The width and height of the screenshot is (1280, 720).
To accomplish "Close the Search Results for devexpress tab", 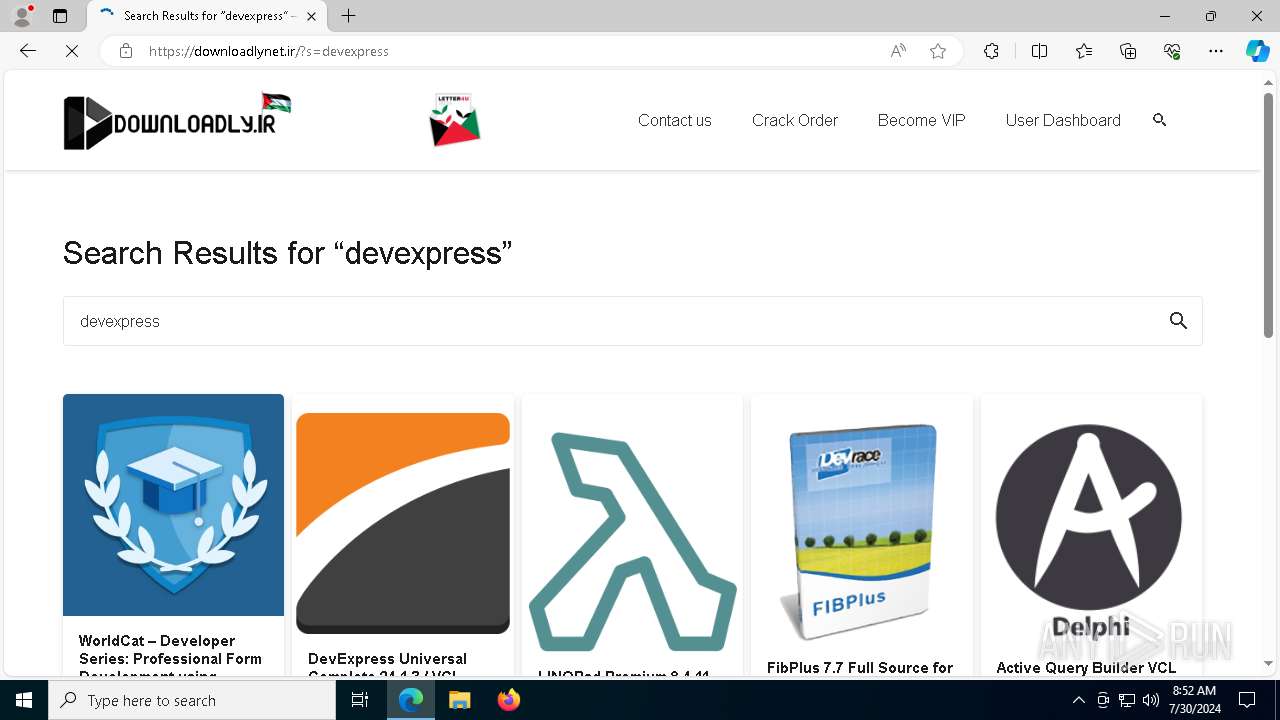I will click(x=312, y=16).
